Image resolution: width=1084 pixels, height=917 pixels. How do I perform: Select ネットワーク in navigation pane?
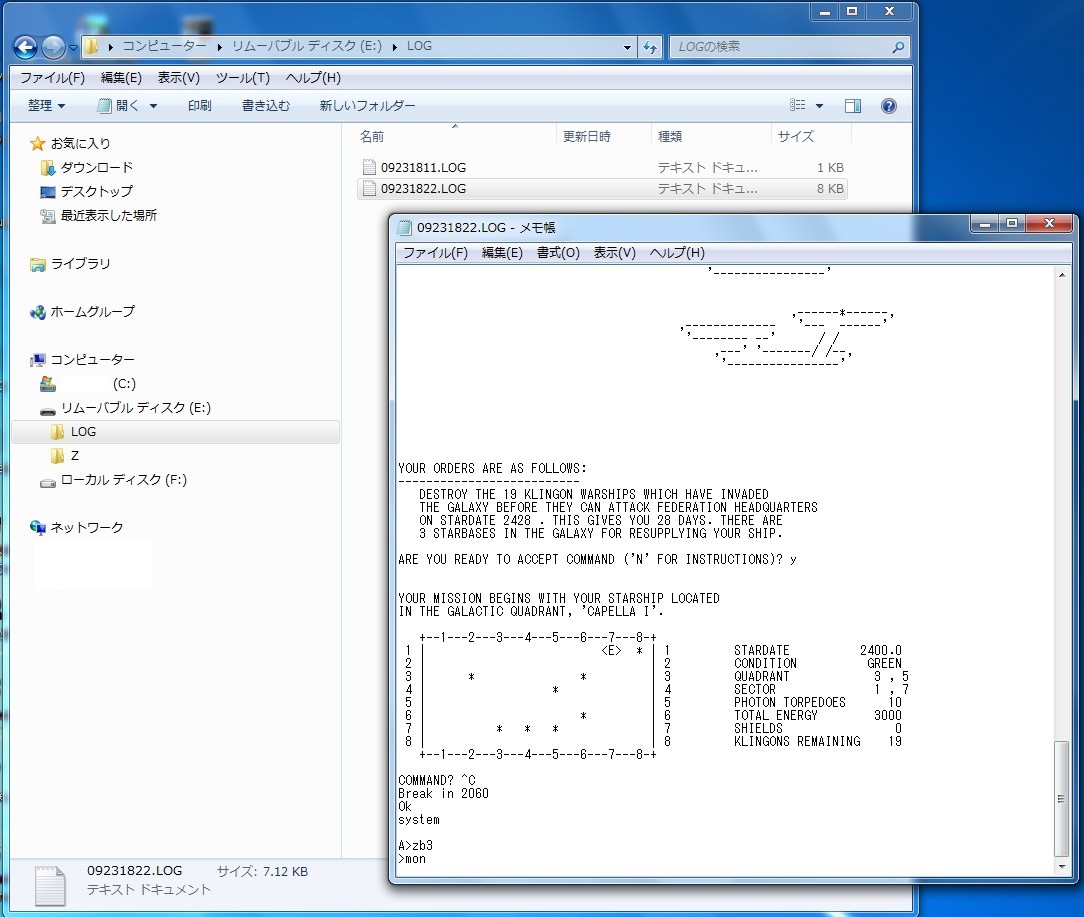click(86, 528)
